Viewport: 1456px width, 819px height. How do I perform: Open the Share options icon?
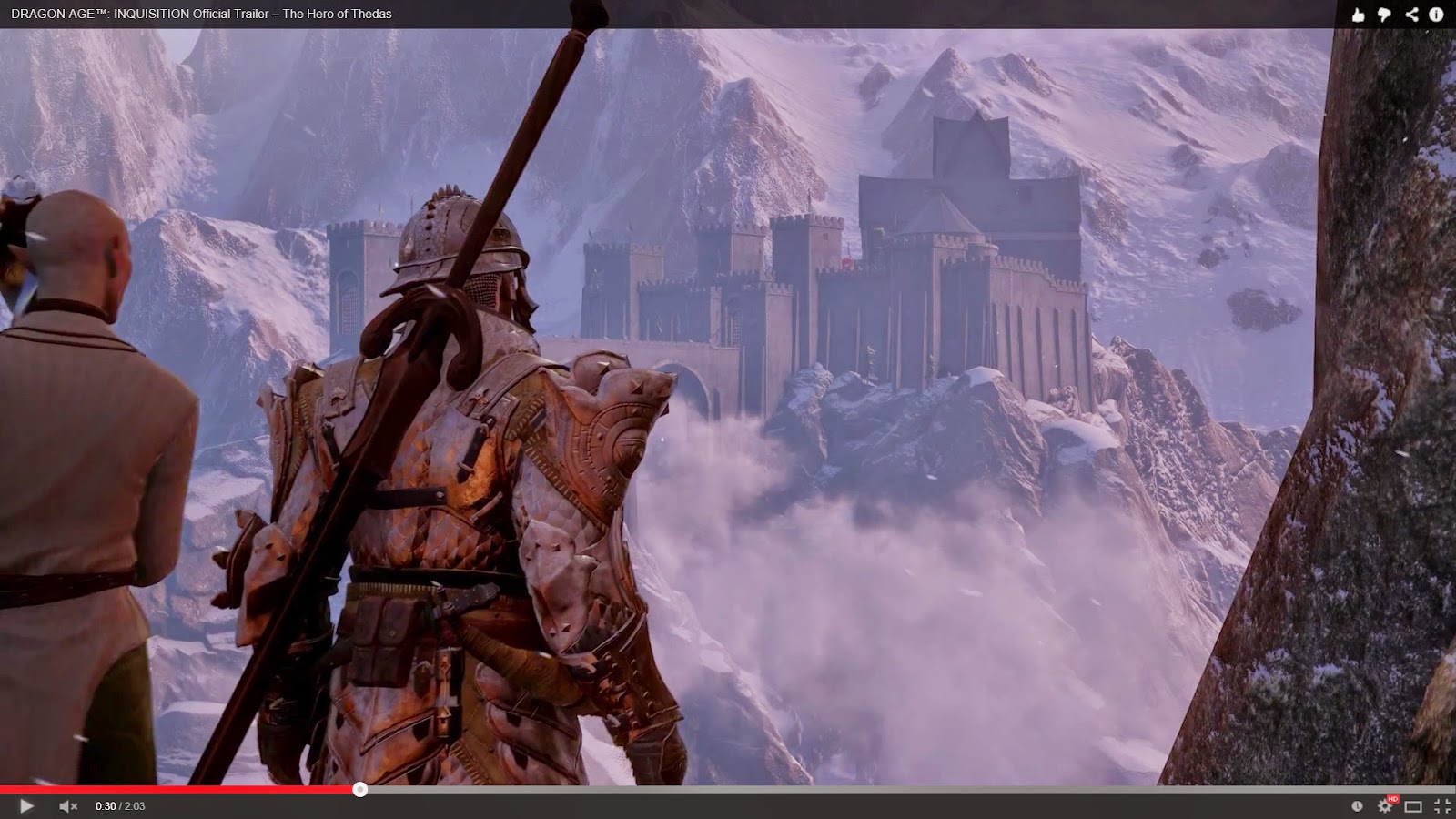pyautogui.click(x=1411, y=14)
